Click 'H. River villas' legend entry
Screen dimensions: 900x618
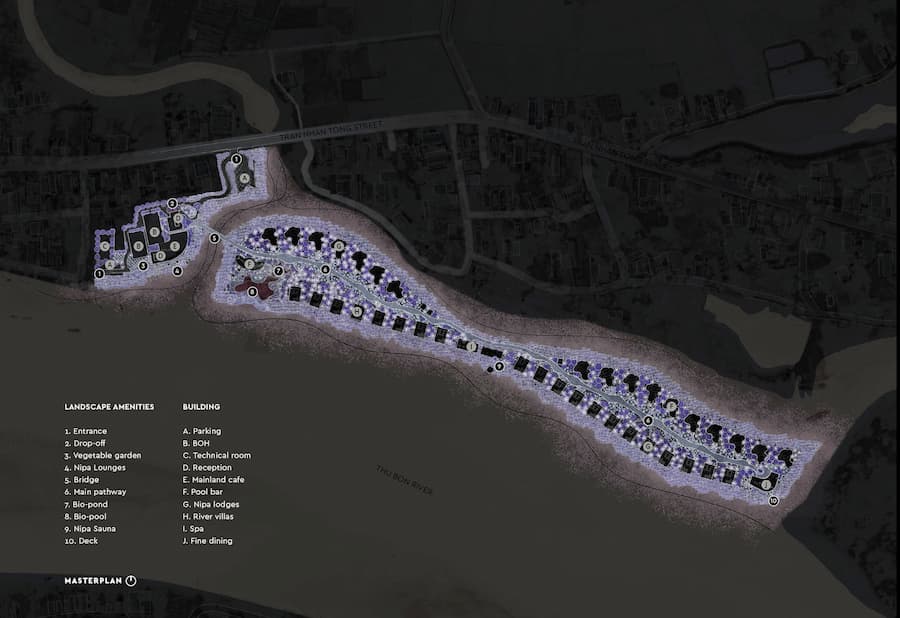point(211,517)
